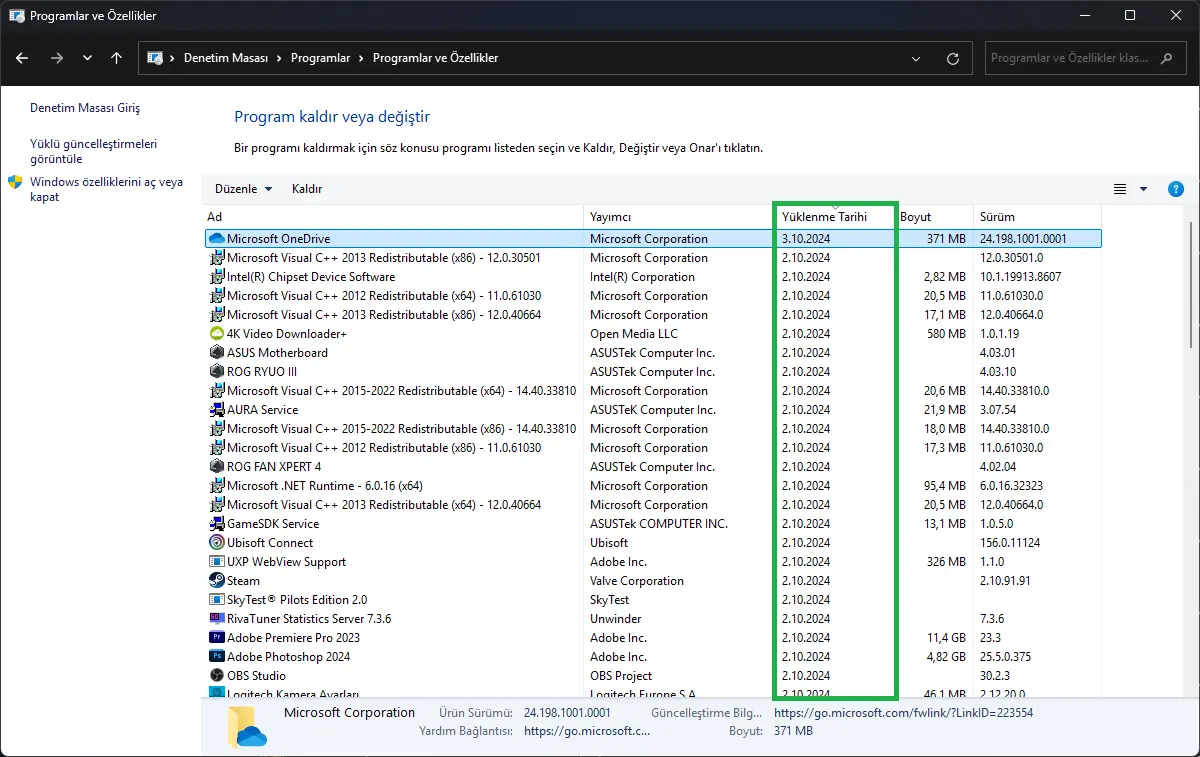Click the address bar control panel icon
Screen dimensions: 1200x757
[155, 58]
